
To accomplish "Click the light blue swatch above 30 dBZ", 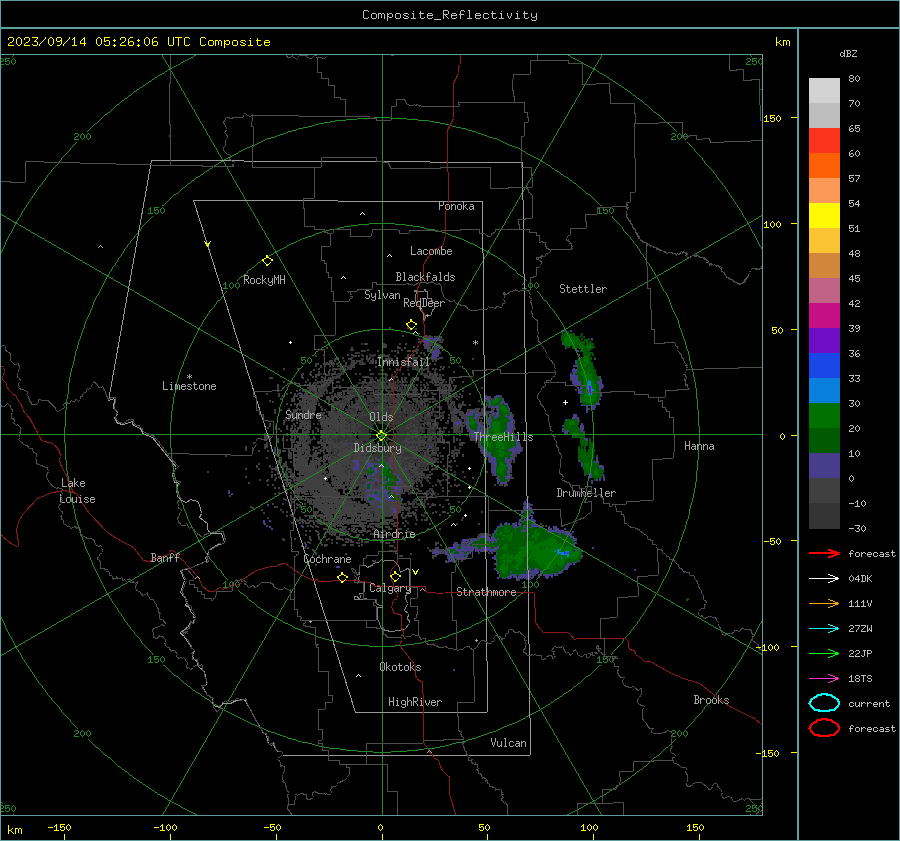I will point(824,391).
